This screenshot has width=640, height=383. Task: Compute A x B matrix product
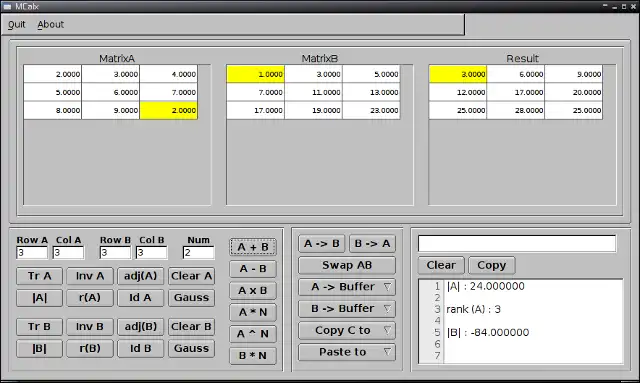[x=253, y=290]
